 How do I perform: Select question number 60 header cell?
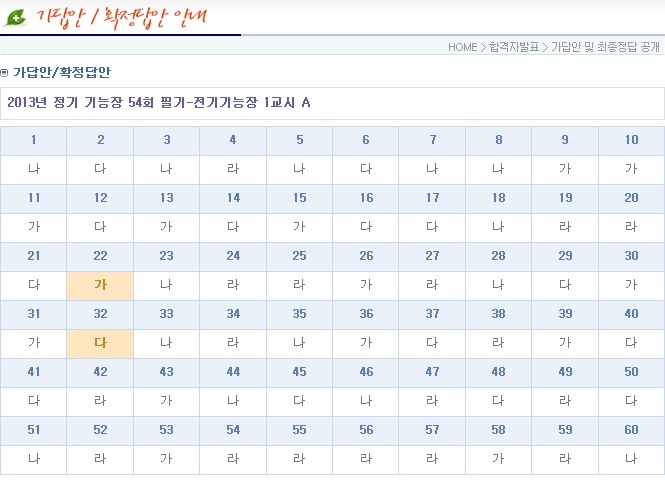click(631, 430)
